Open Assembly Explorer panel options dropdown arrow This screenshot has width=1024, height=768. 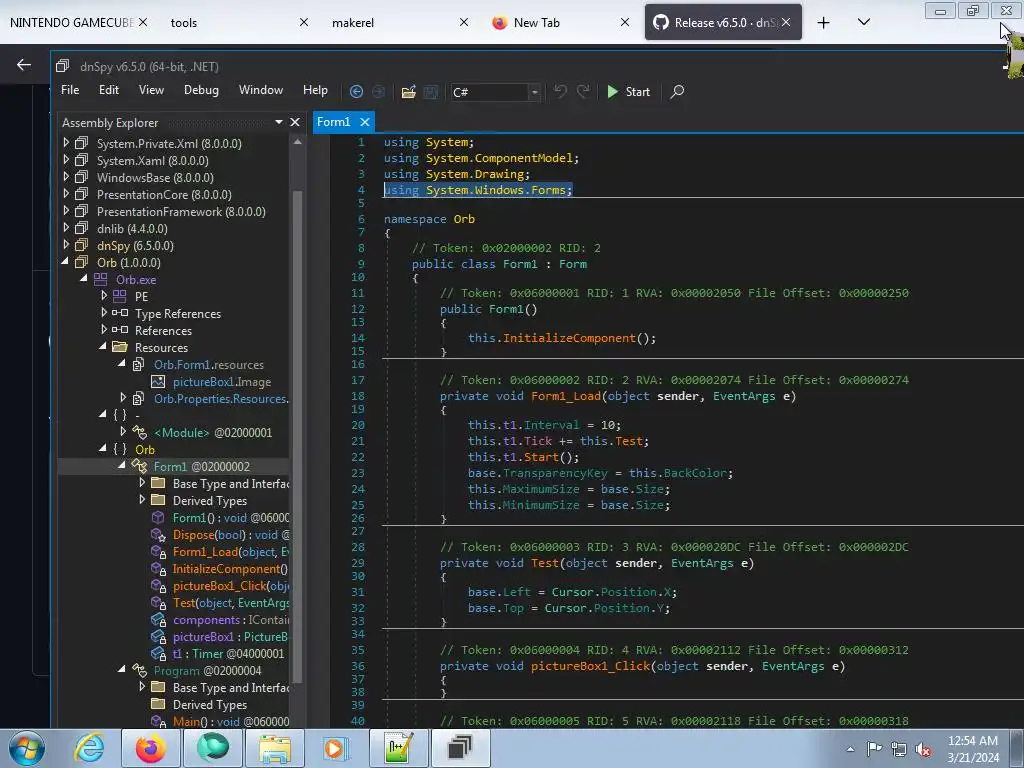coord(279,122)
